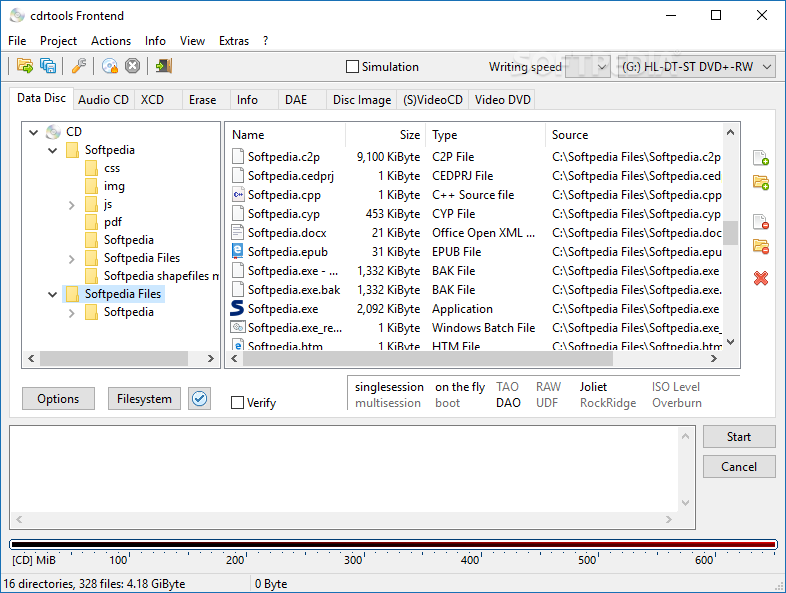Open the Actions menu
786x593 pixels.
(x=111, y=41)
